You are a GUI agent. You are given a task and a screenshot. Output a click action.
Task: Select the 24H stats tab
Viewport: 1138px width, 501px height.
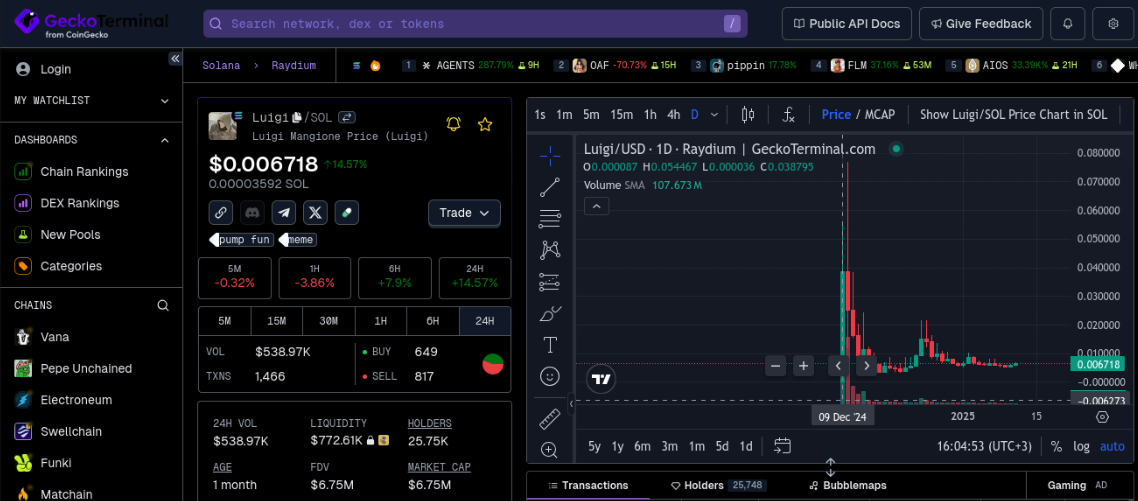(485, 321)
